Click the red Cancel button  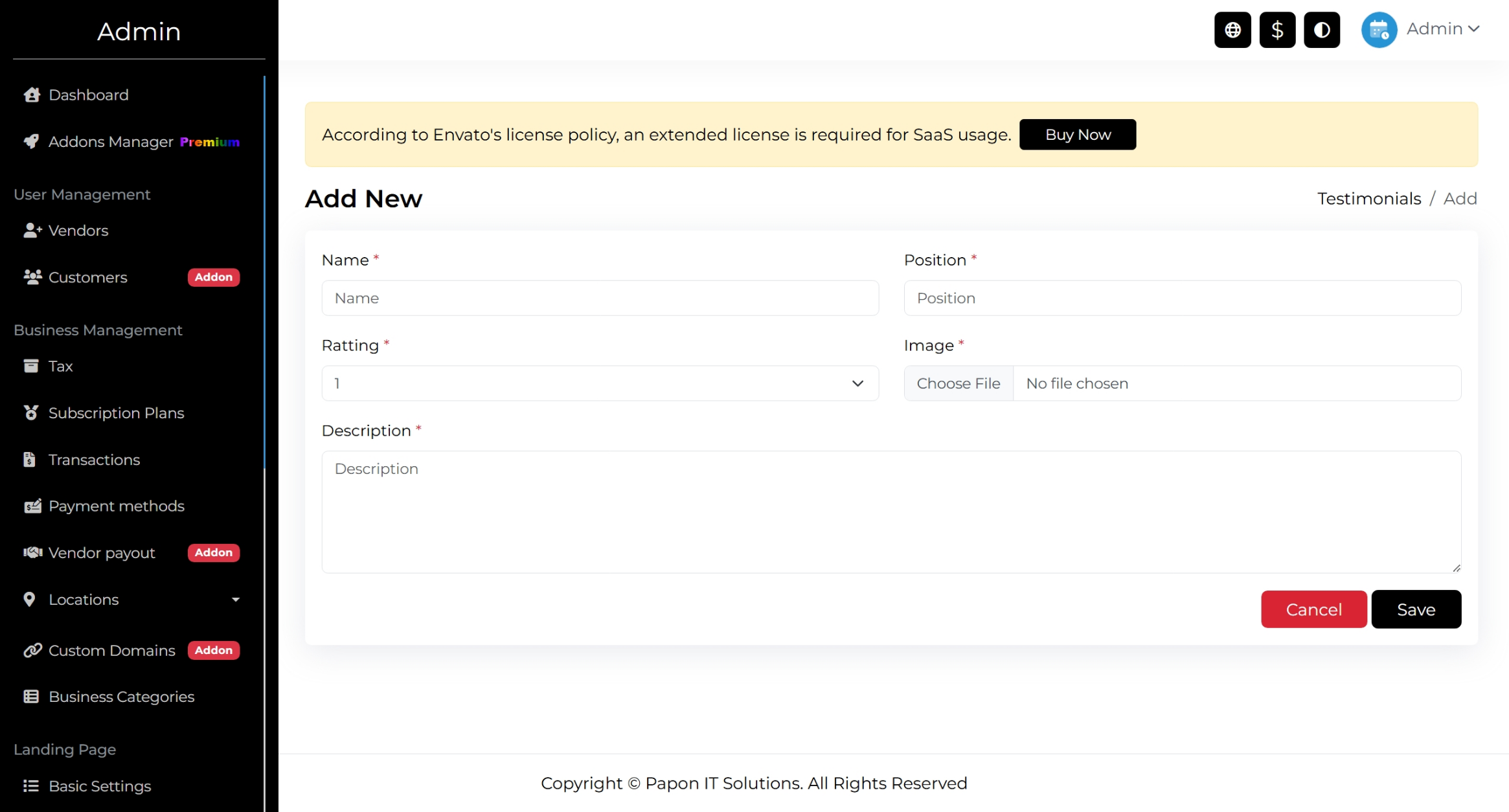click(x=1313, y=609)
